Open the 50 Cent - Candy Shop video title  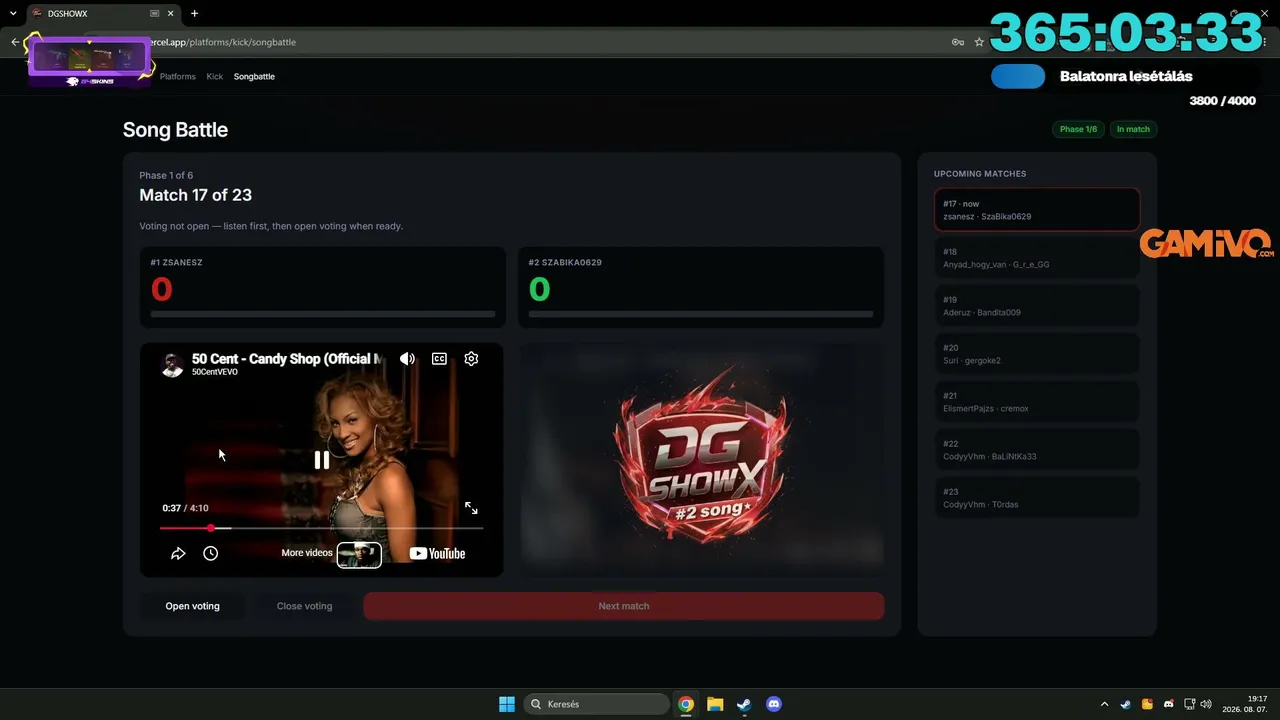tap(287, 358)
